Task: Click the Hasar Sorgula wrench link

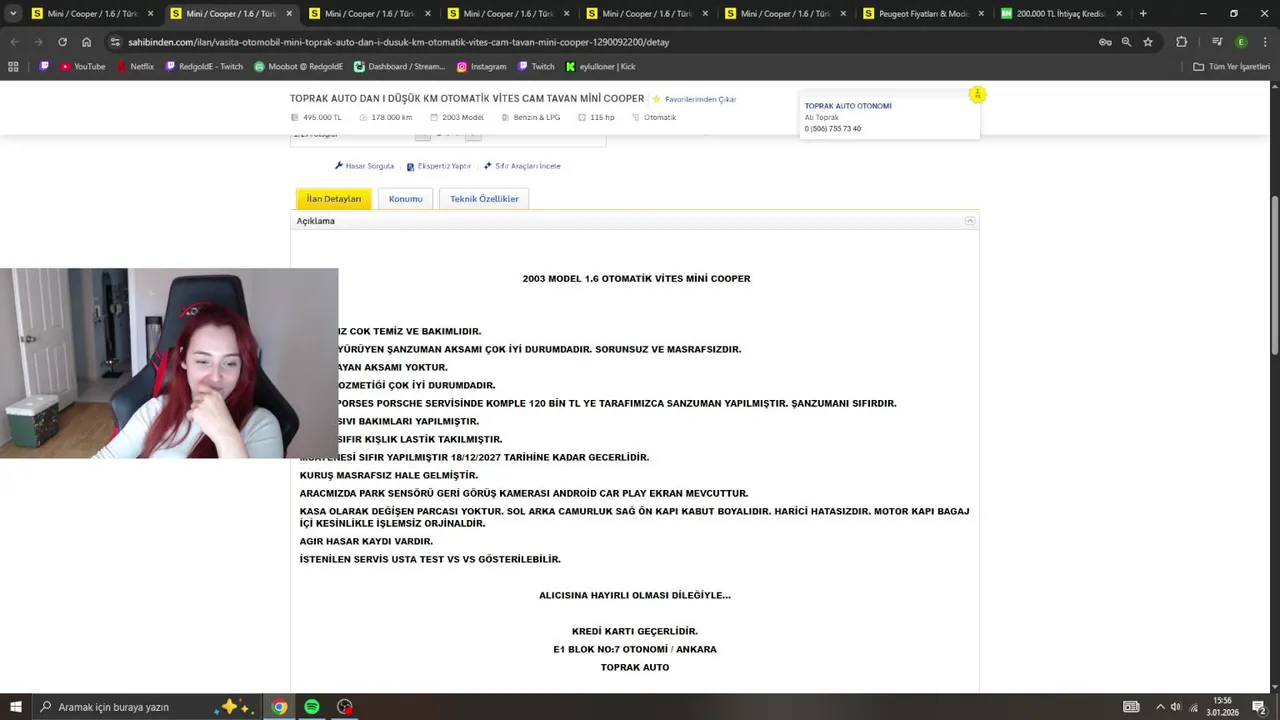Action: [x=364, y=166]
